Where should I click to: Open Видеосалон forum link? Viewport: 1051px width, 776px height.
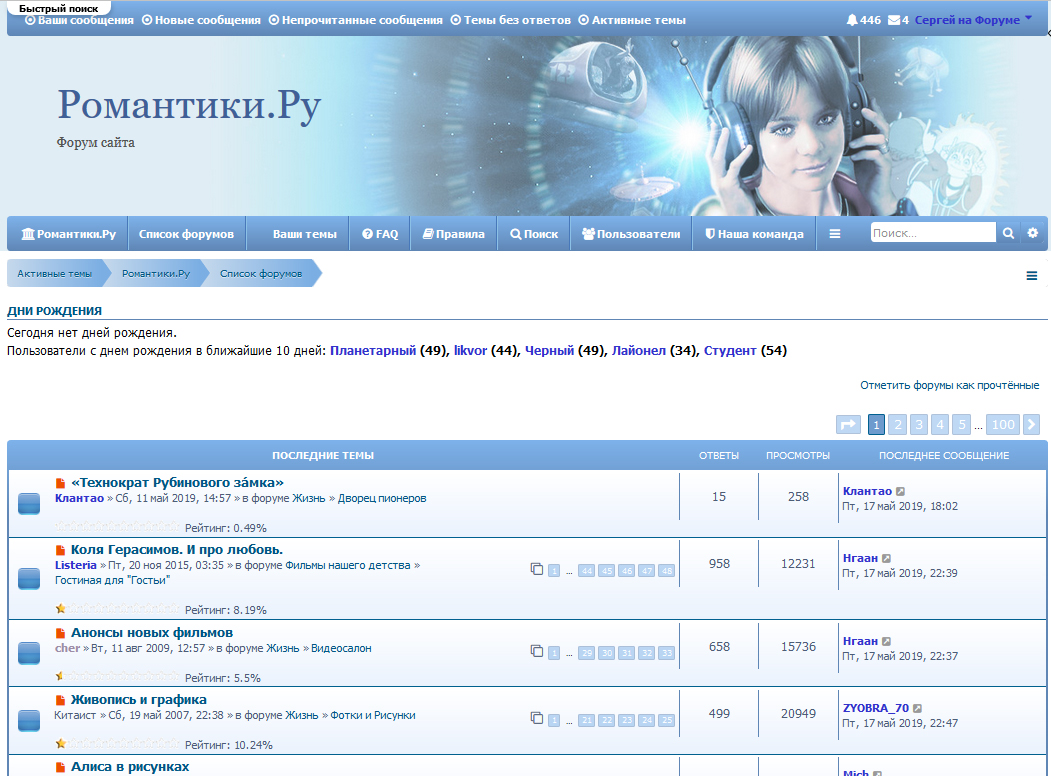pyautogui.click(x=341, y=649)
